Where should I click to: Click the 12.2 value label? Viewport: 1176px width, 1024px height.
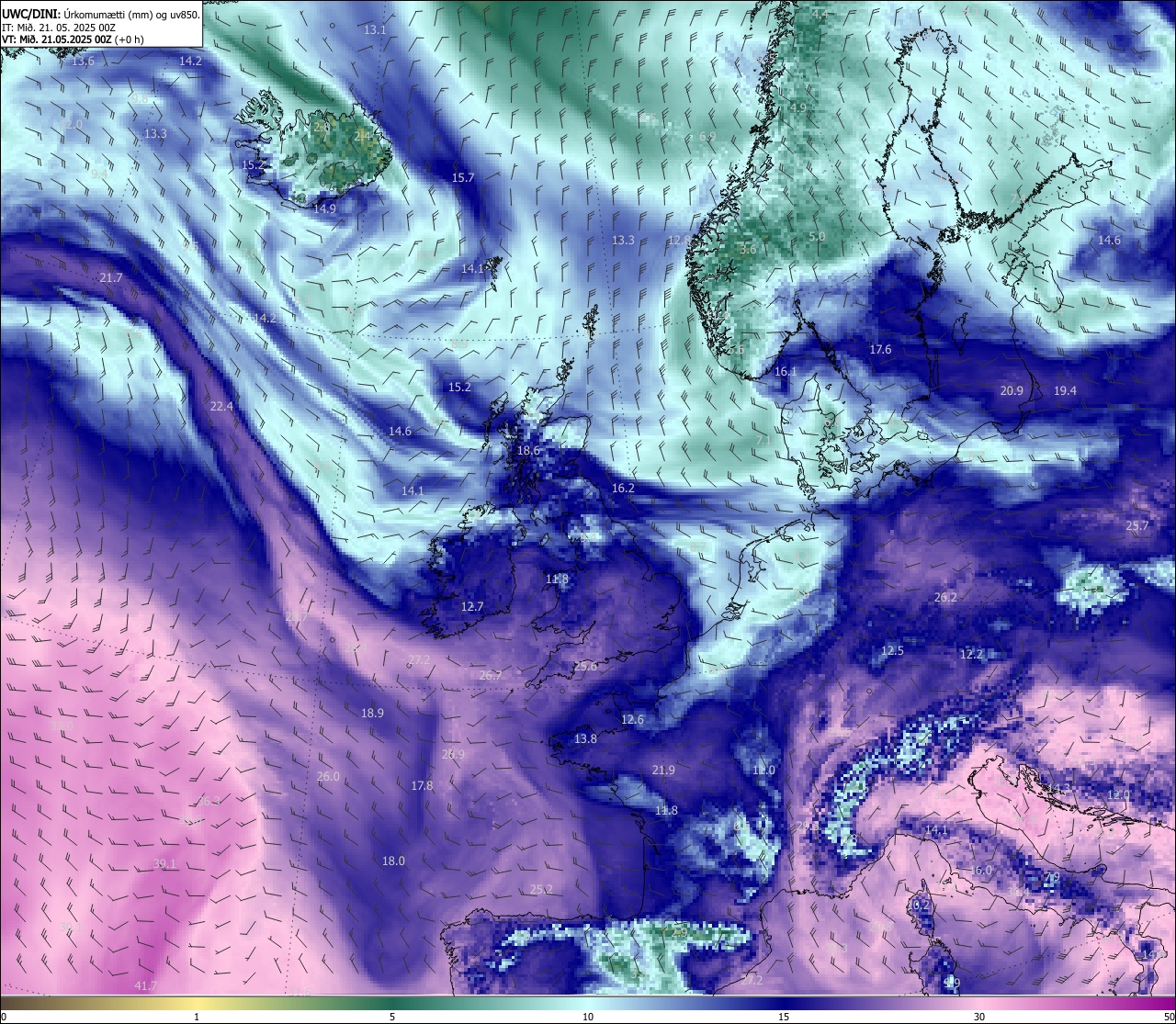[972, 654]
